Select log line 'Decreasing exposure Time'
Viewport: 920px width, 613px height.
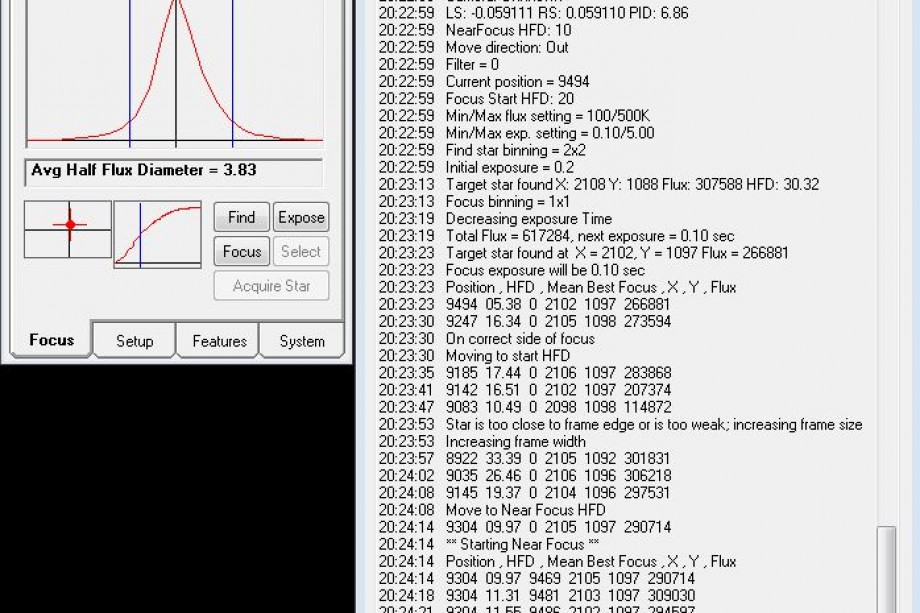[x=495, y=218]
